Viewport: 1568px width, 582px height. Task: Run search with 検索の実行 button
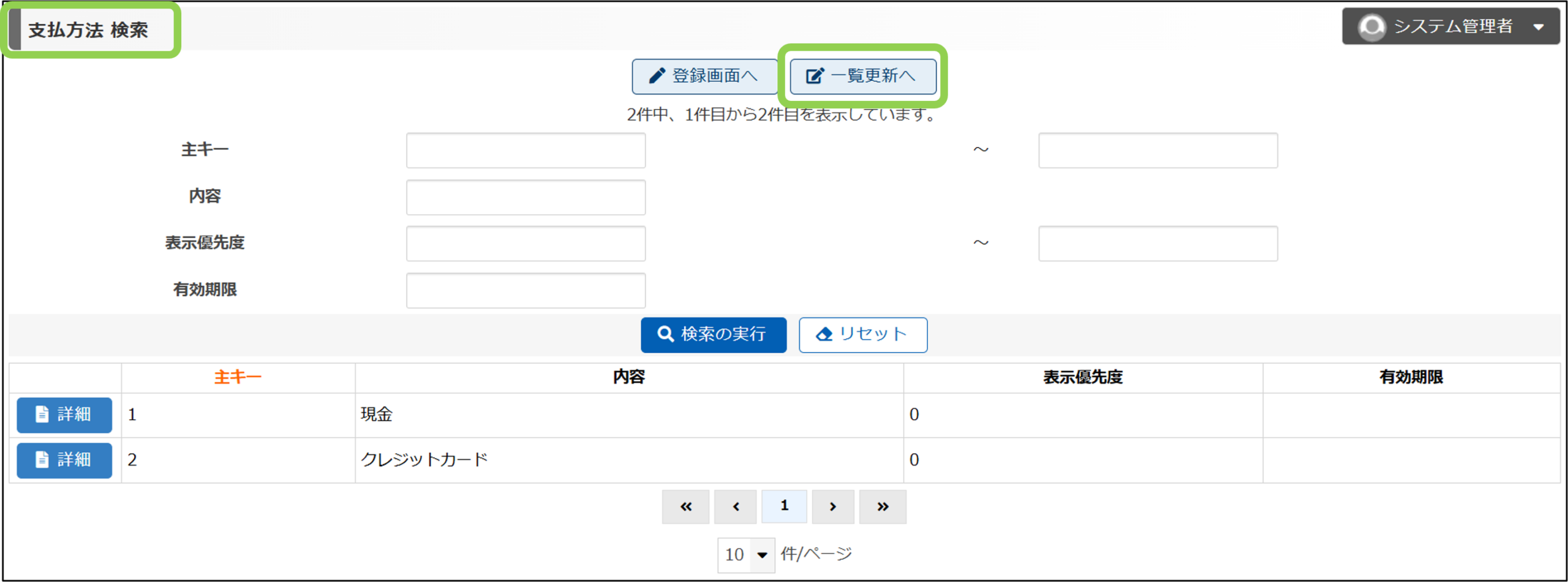(x=713, y=334)
